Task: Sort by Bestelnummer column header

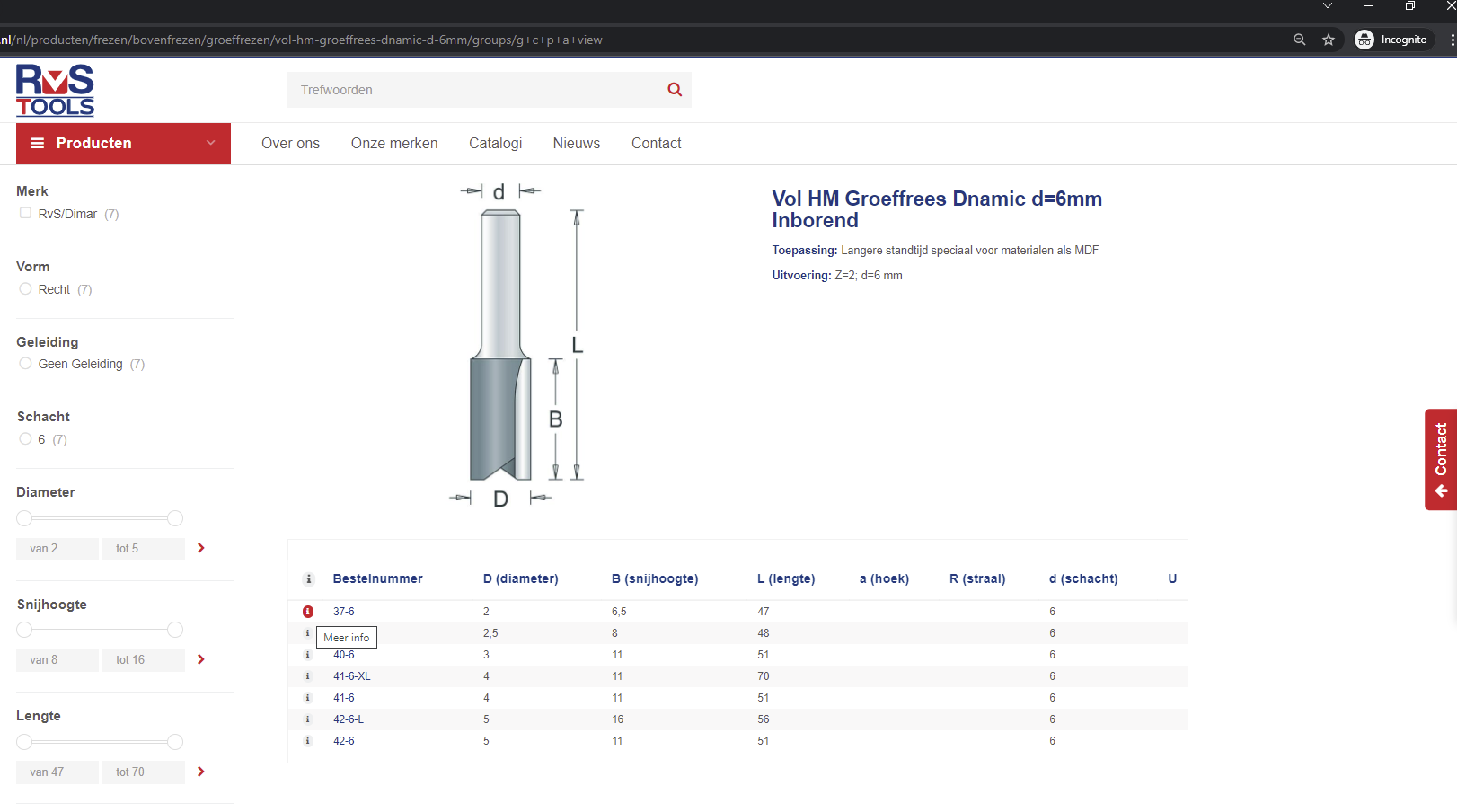Action: click(x=377, y=579)
